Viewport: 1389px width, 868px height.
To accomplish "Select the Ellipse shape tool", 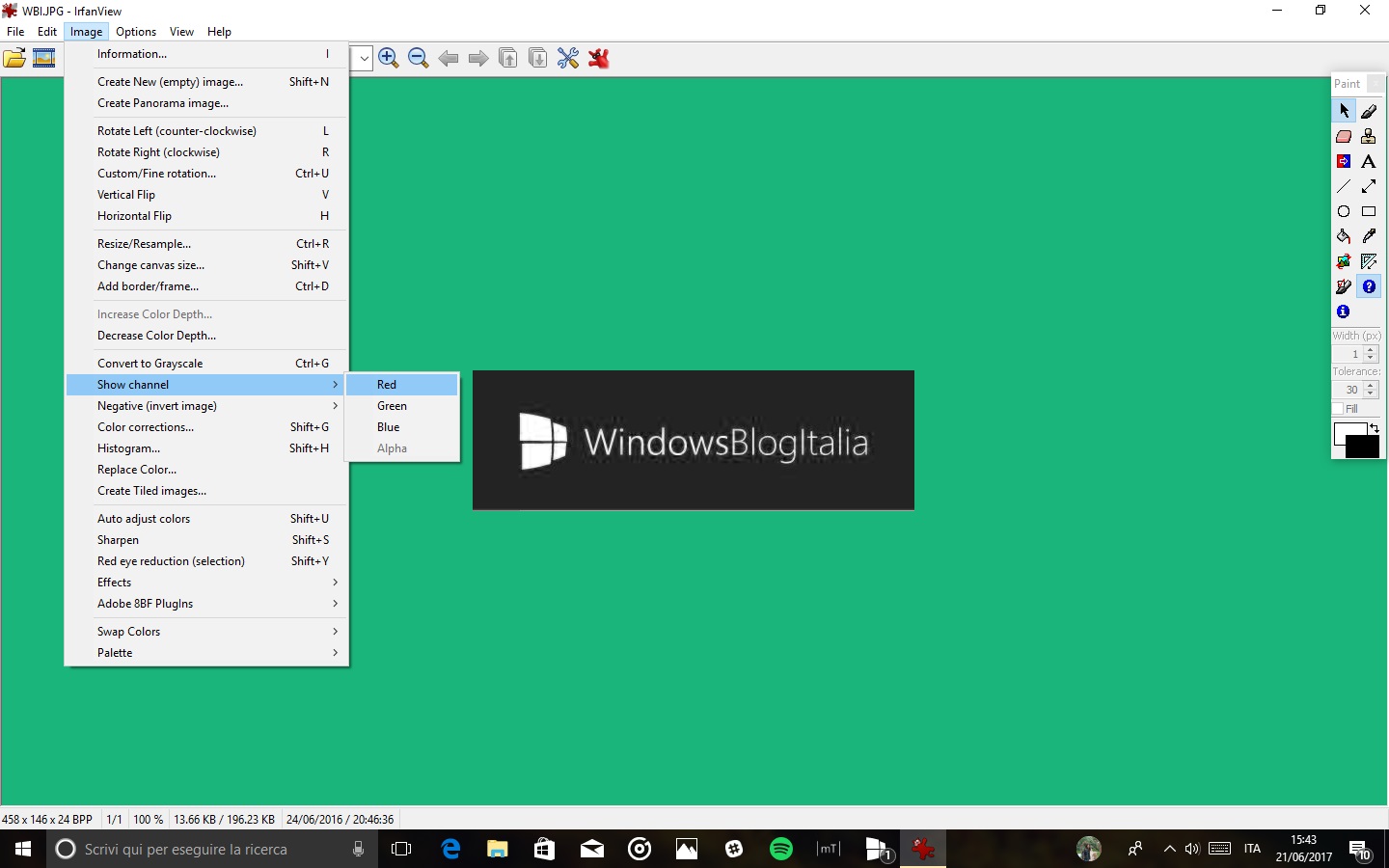I will coord(1344,211).
